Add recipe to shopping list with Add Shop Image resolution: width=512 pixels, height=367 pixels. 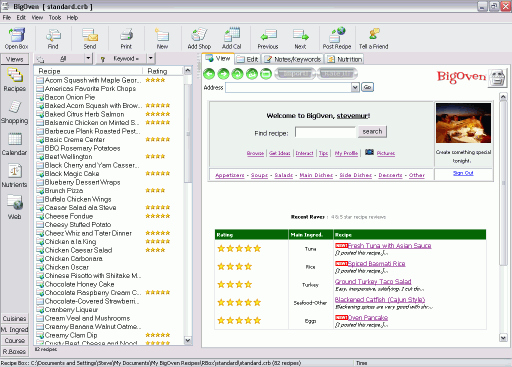(199, 39)
